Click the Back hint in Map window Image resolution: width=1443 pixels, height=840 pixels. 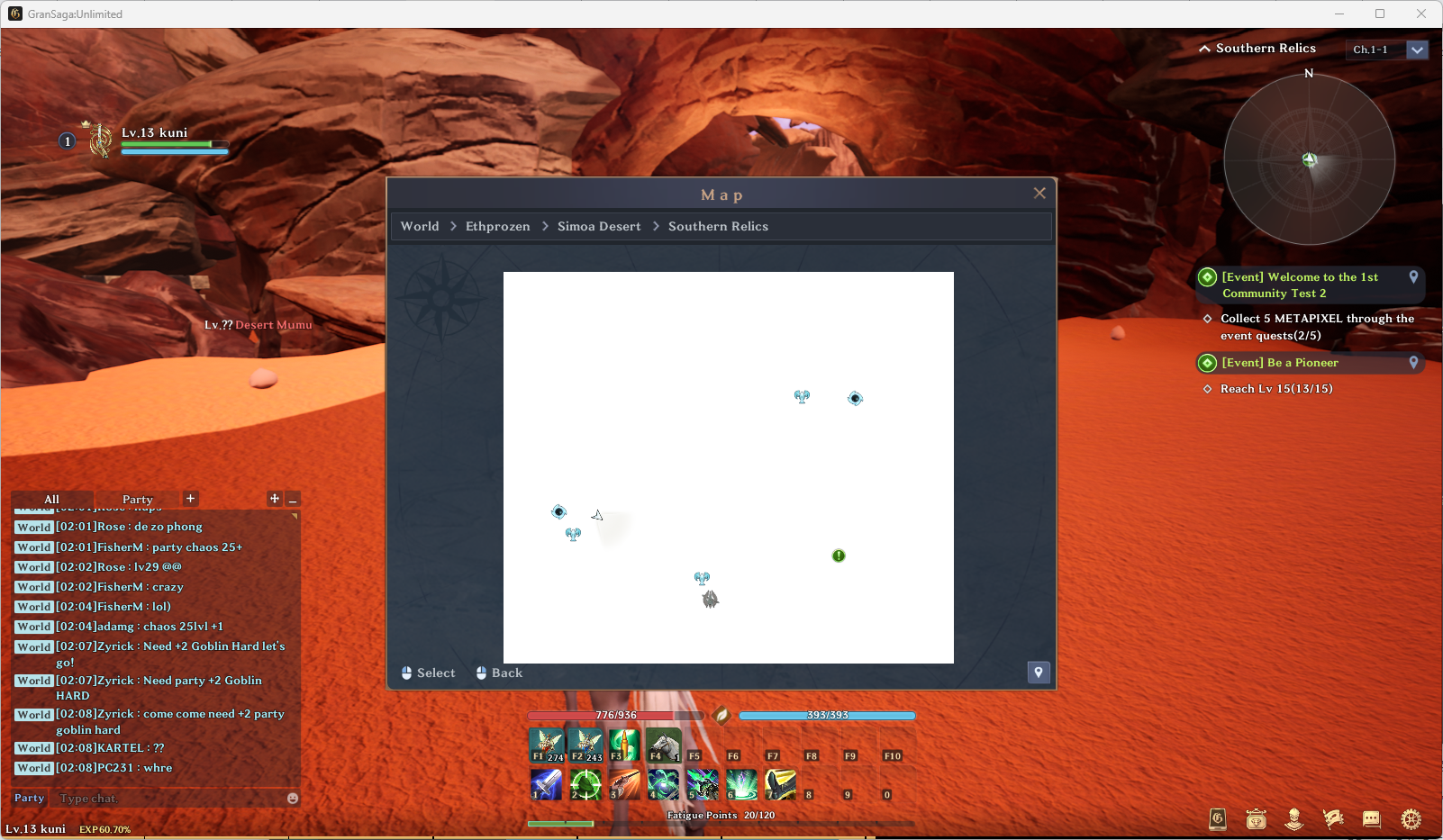[x=499, y=673]
